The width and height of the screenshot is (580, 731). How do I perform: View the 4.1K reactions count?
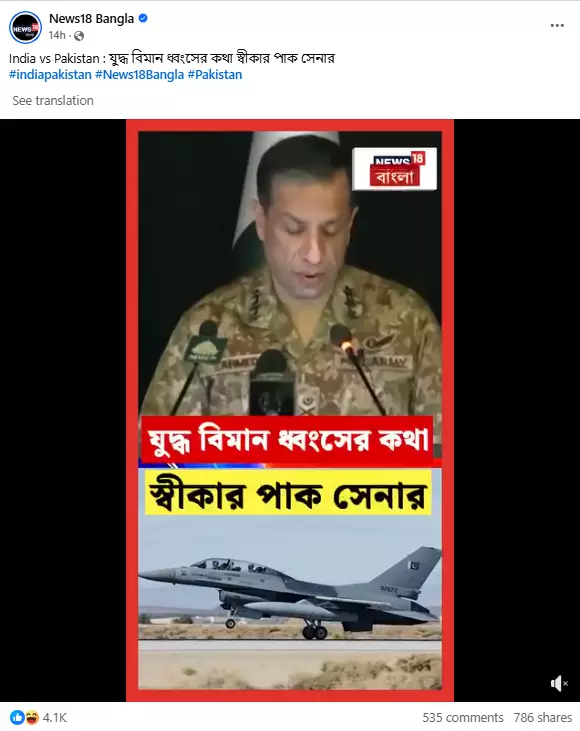click(x=55, y=717)
